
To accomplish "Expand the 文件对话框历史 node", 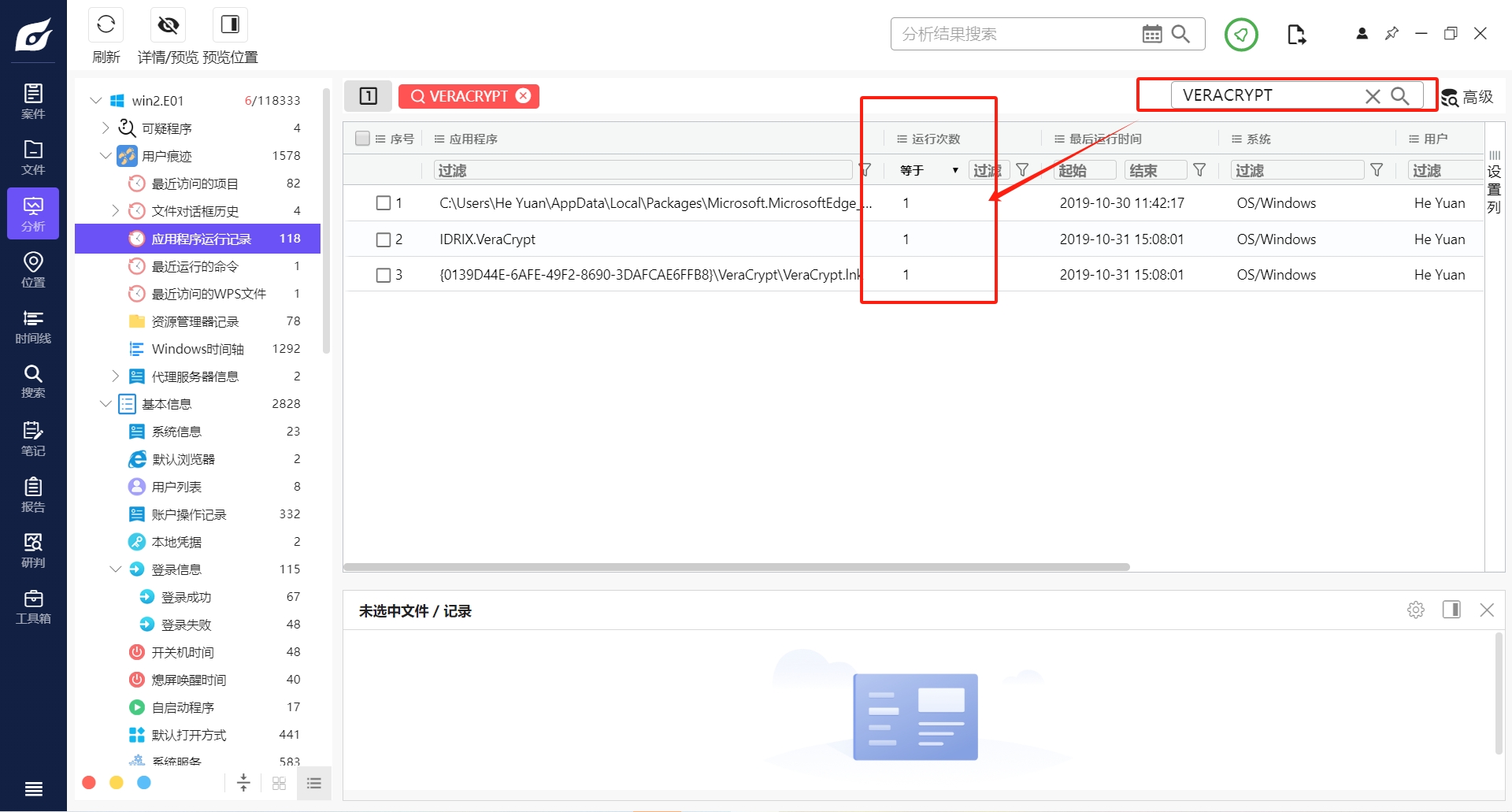I will tap(116, 210).
